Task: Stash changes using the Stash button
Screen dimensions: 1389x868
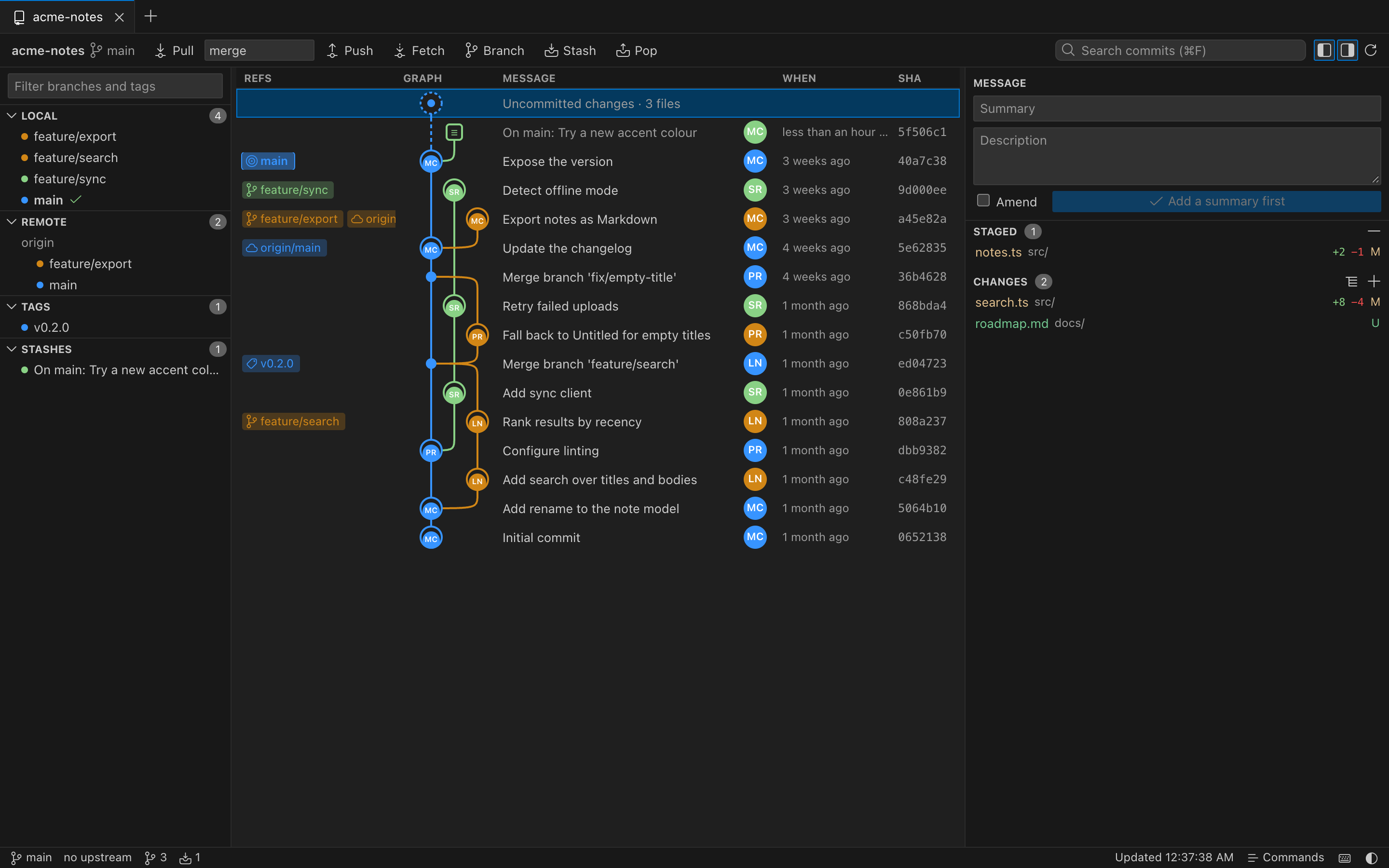Action: pyautogui.click(x=570, y=51)
